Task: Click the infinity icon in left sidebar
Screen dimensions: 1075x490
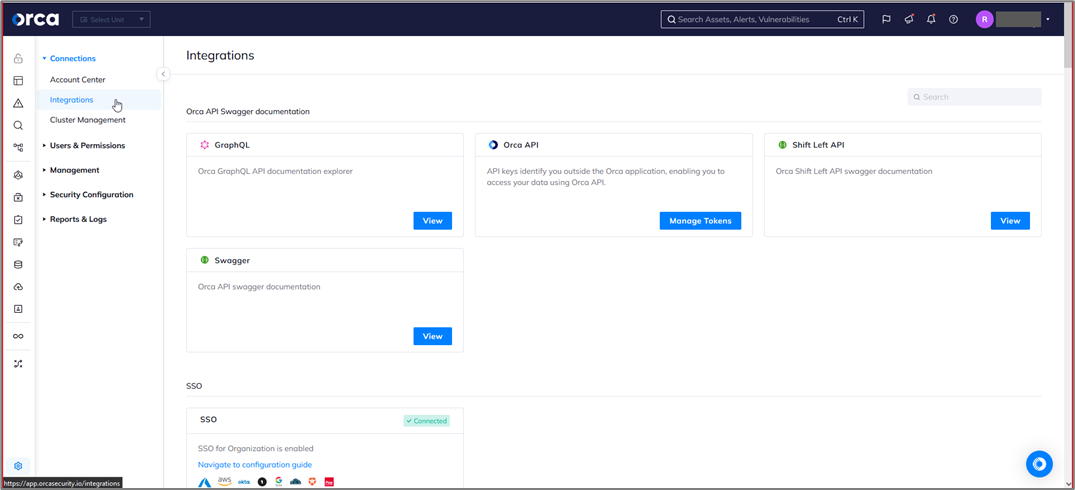Action: 18,336
